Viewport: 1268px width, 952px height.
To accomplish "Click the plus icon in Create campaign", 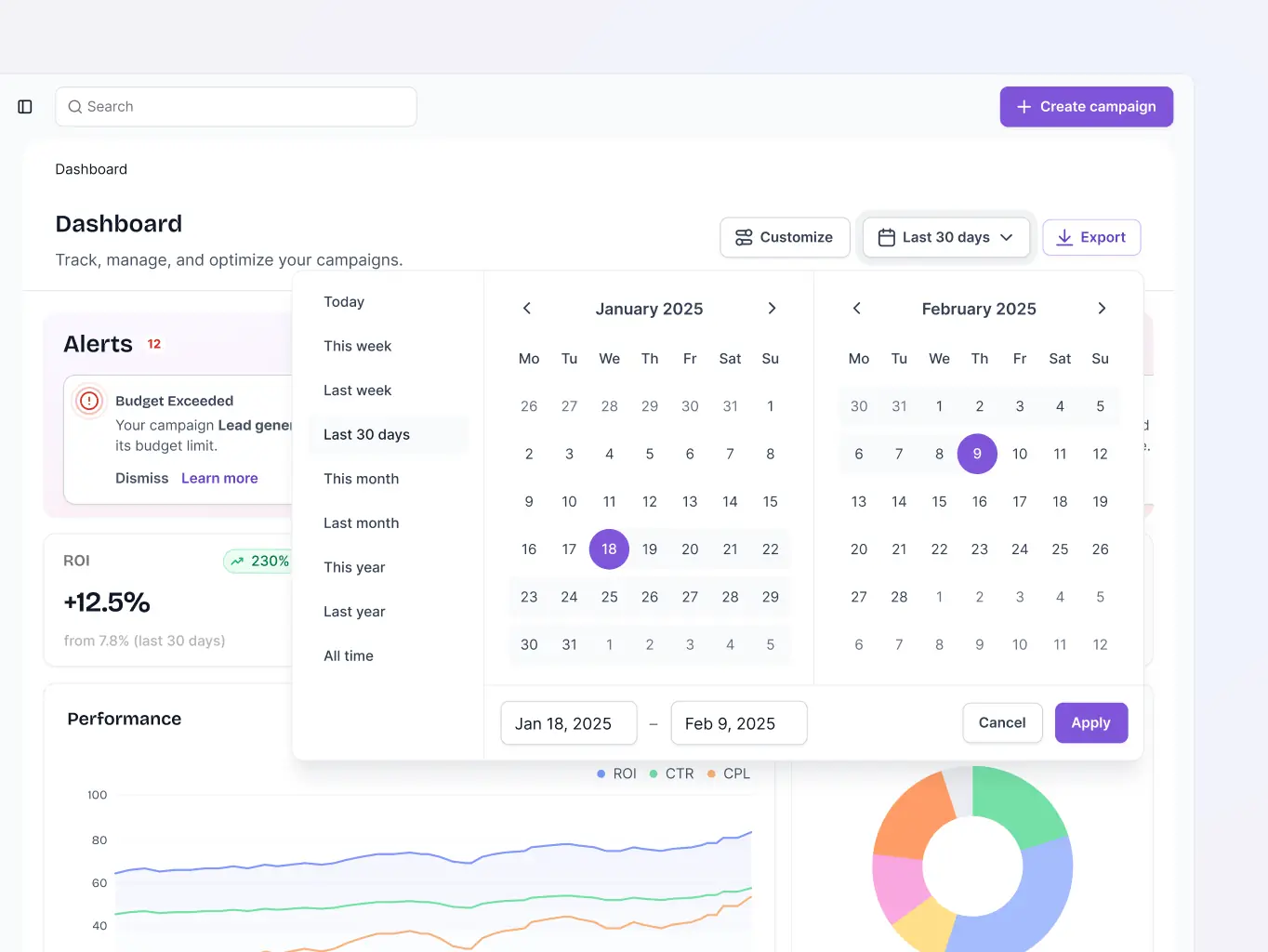I will pos(1024,106).
